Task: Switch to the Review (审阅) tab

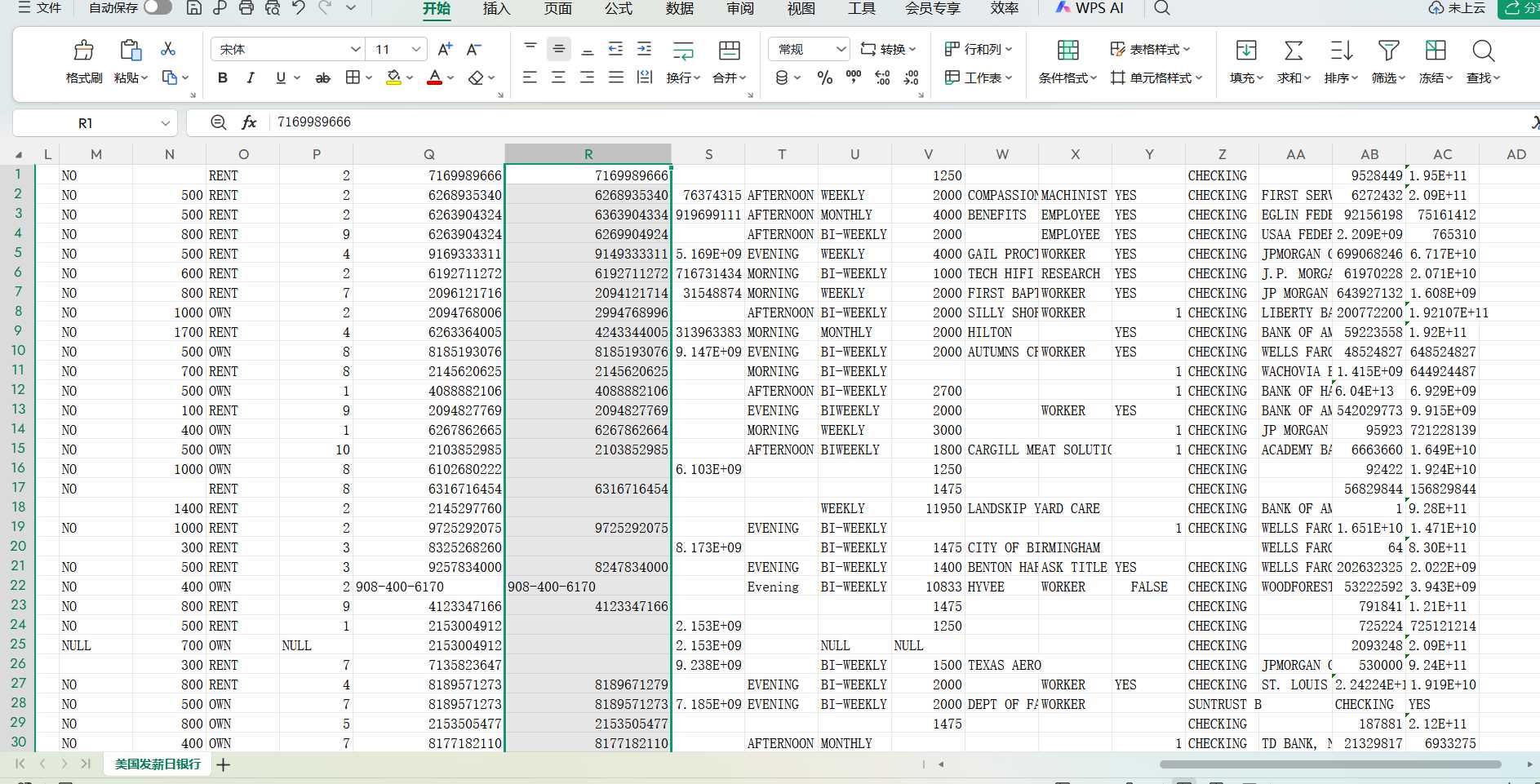Action: point(740,8)
